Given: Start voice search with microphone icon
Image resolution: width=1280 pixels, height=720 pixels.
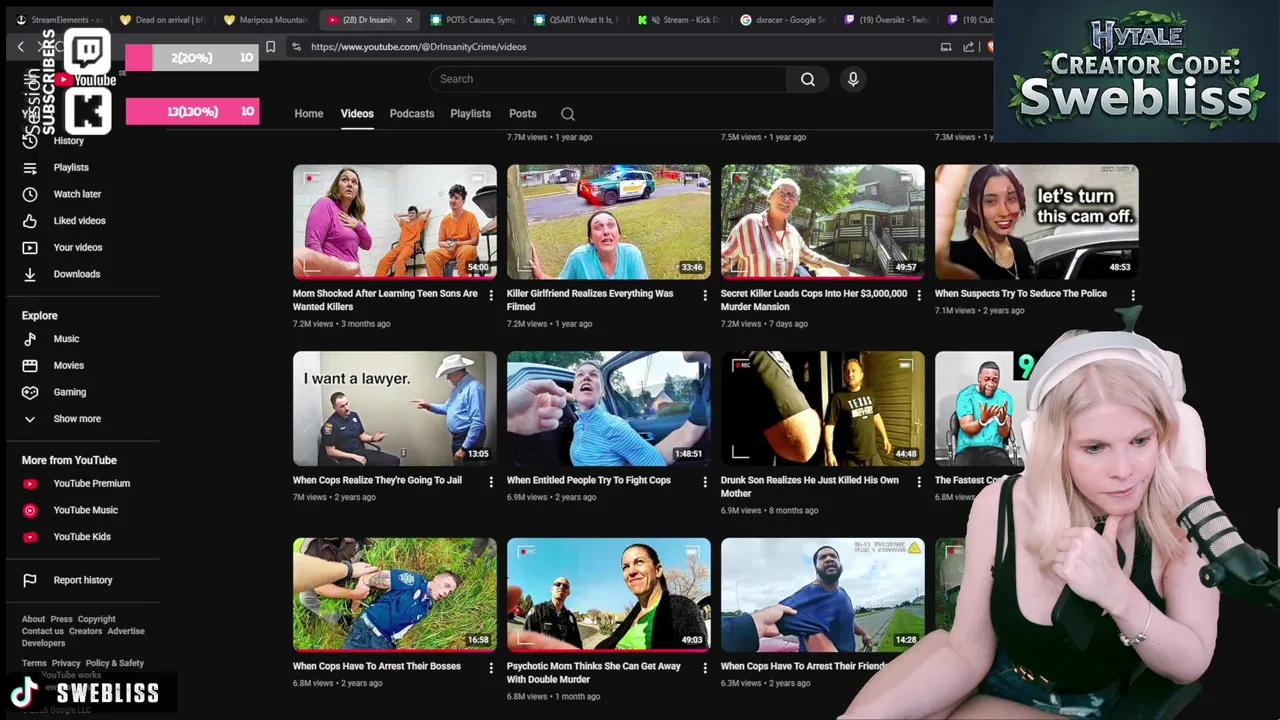Looking at the screenshot, I should pyautogui.click(x=853, y=79).
